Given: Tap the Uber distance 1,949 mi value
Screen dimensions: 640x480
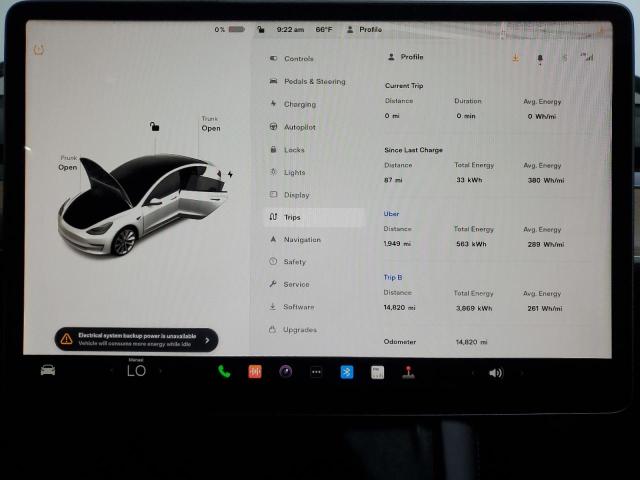Looking at the screenshot, I should tap(397, 244).
